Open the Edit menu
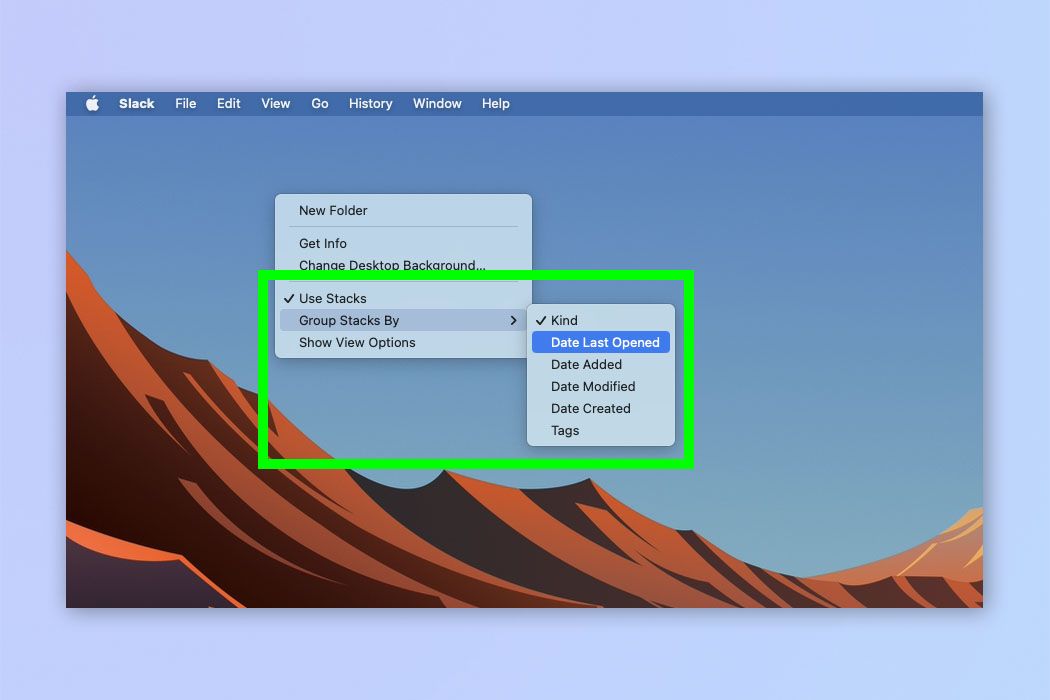Screen dimensions: 1050x700 point(228,103)
